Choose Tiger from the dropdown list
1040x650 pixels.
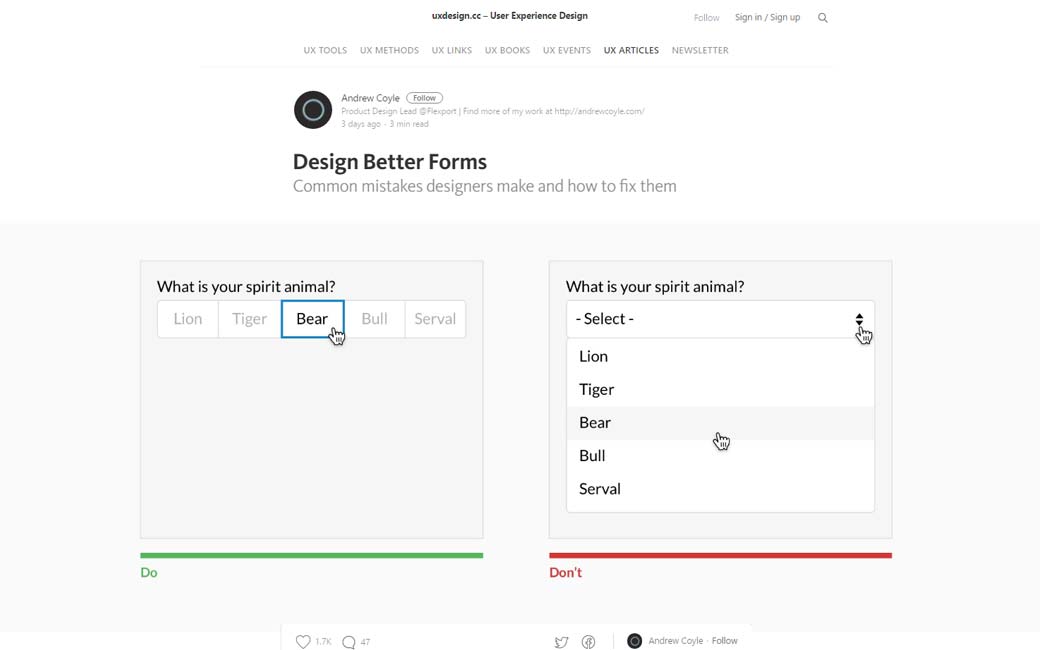coord(597,389)
